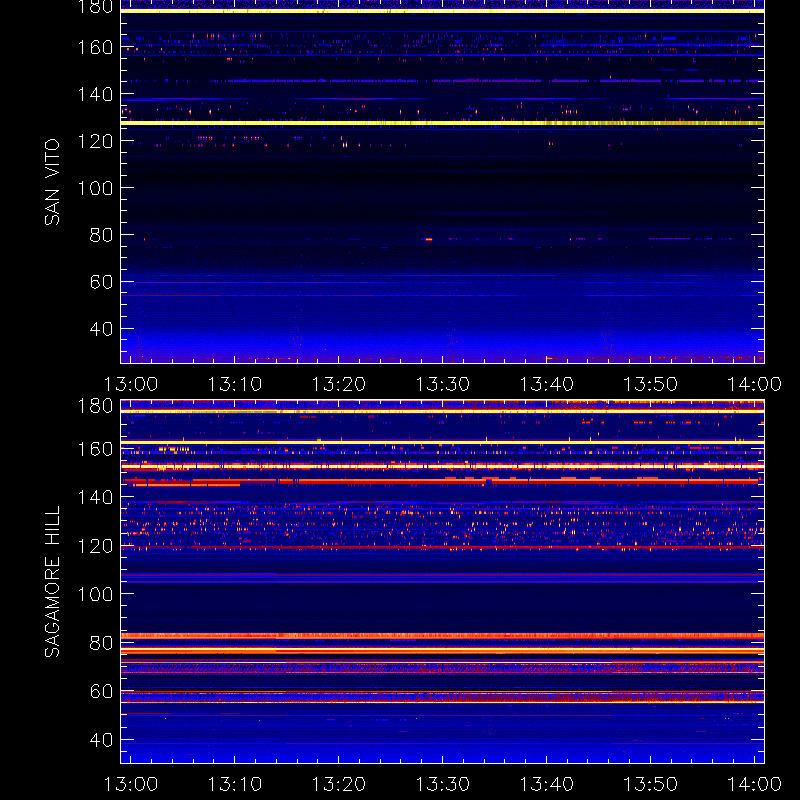
Task: Select the 40 tick label on San Vito panel
Action: point(101,329)
